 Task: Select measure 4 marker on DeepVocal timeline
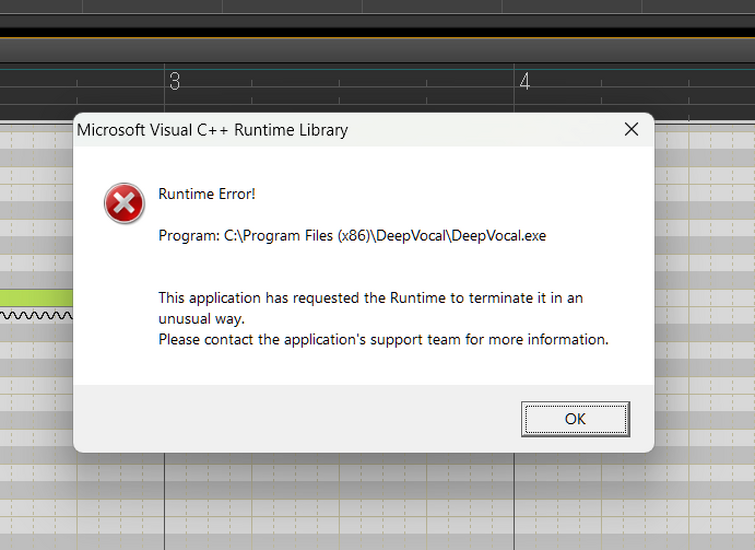pos(525,81)
